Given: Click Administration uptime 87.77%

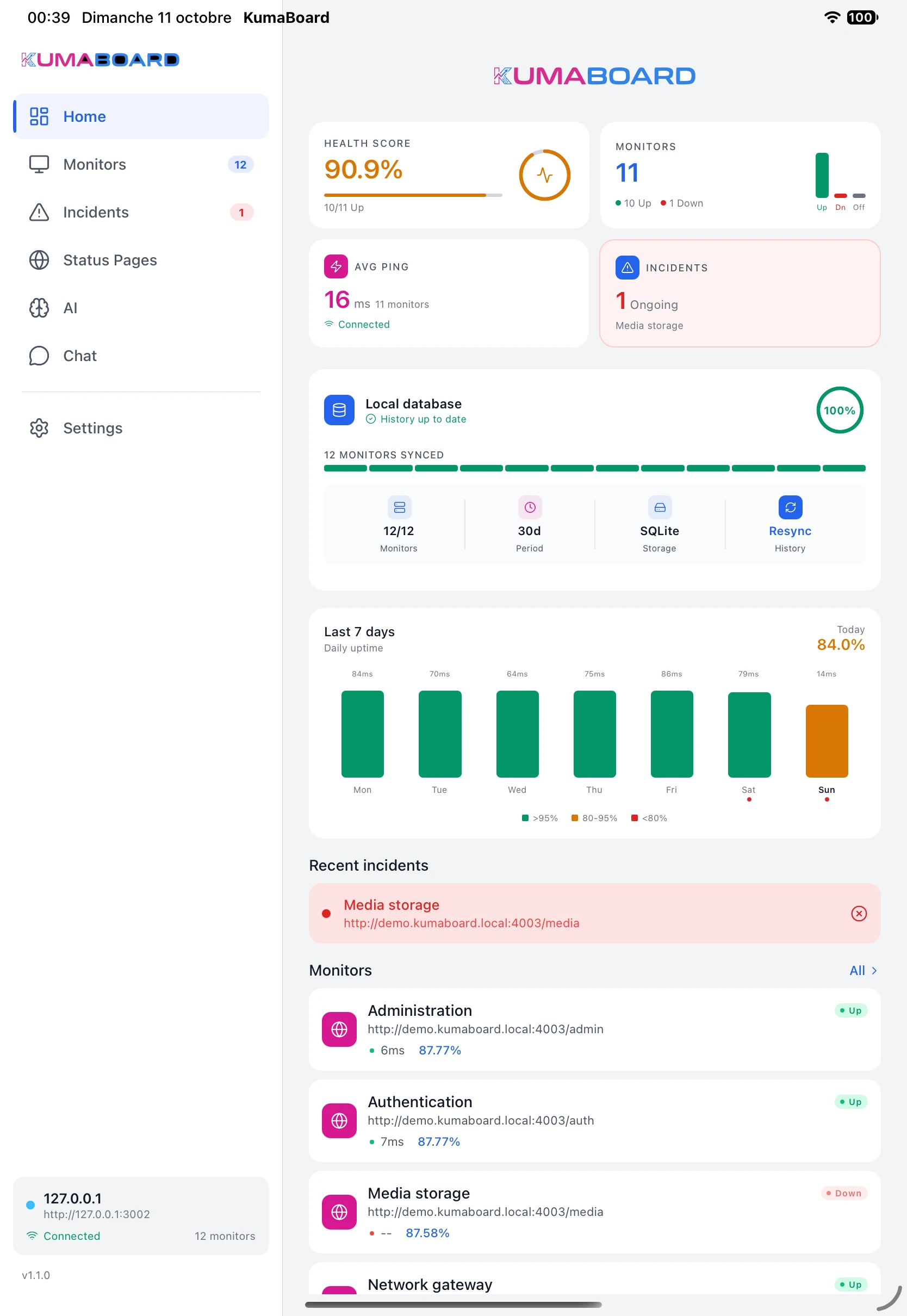Looking at the screenshot, I should coord(439,1050).
